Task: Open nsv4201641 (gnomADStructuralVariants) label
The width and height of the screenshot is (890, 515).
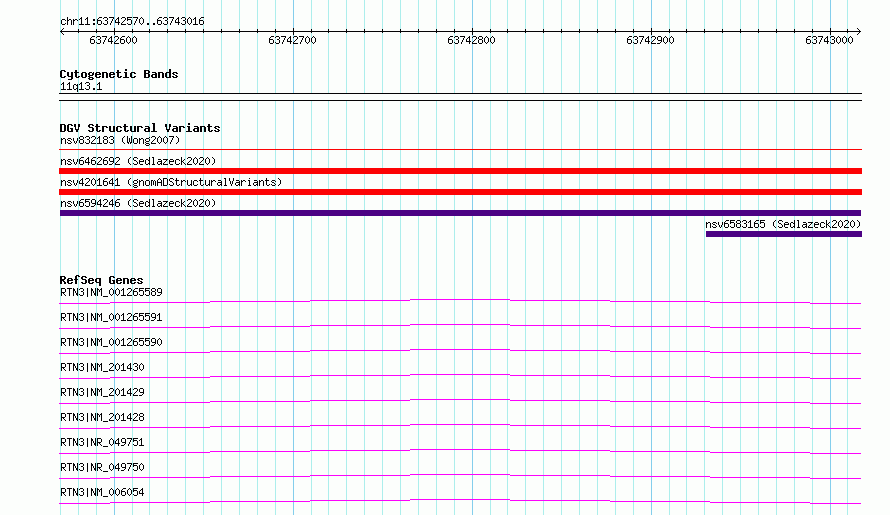Action: point(171,182)
